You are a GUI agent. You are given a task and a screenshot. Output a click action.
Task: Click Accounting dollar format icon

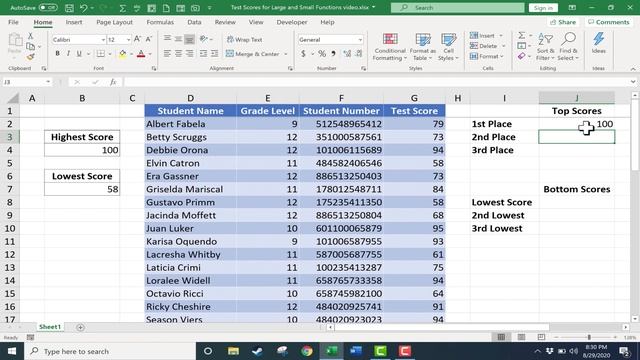click(303, 53)
